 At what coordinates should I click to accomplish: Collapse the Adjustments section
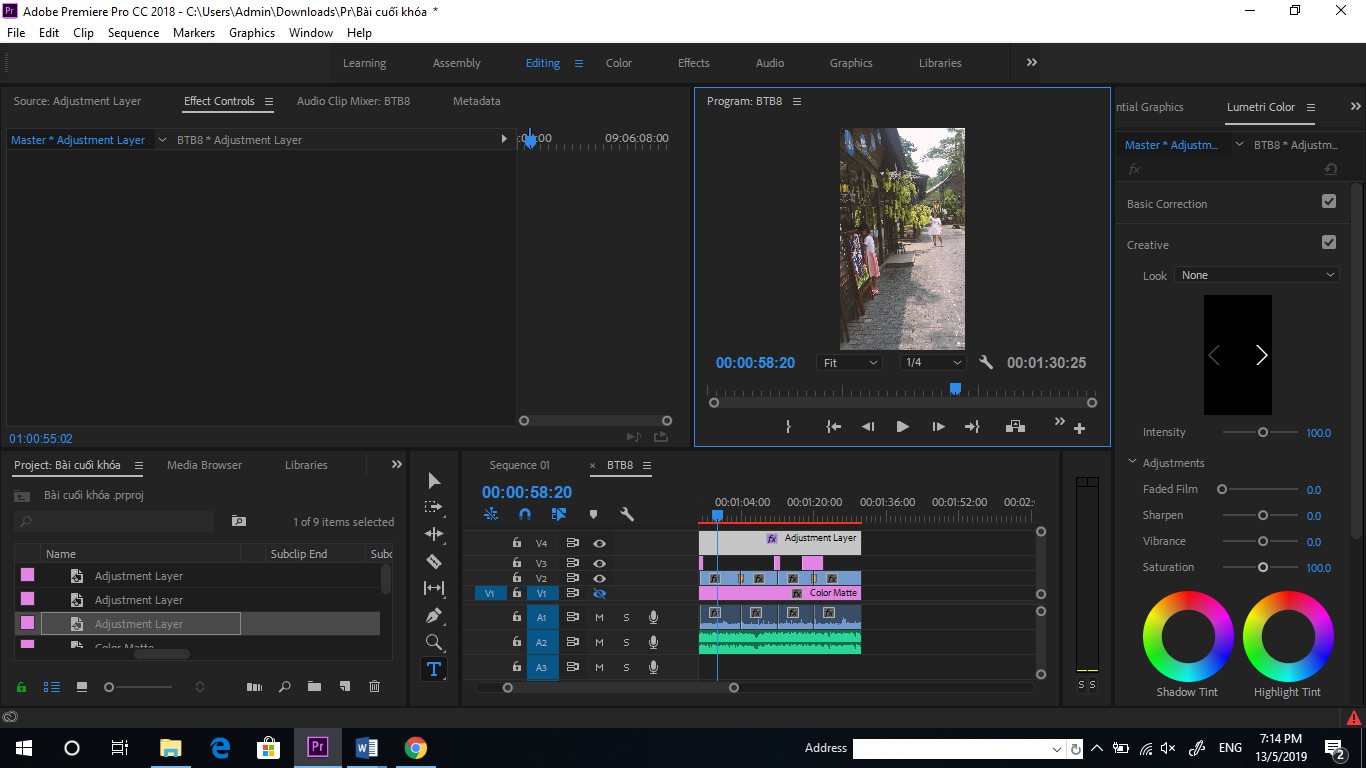click(x=1133, y=462)
